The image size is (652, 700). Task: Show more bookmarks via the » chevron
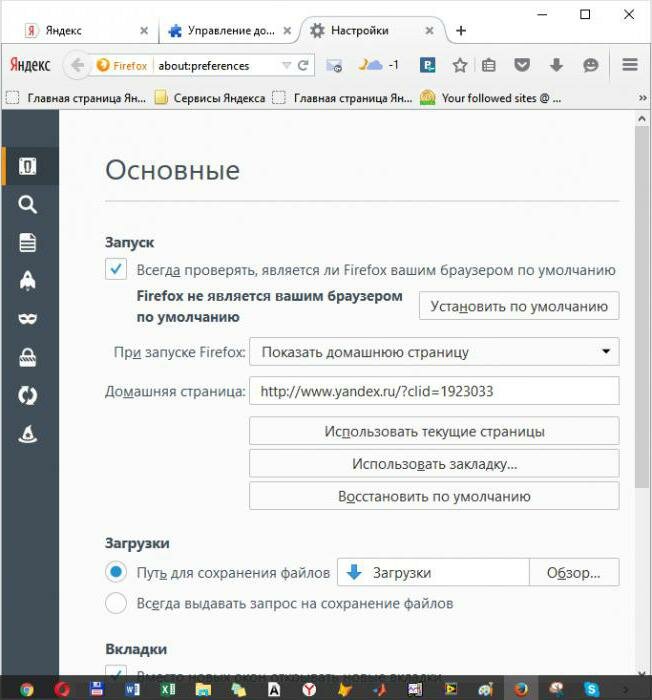click(x=643, y=98)
